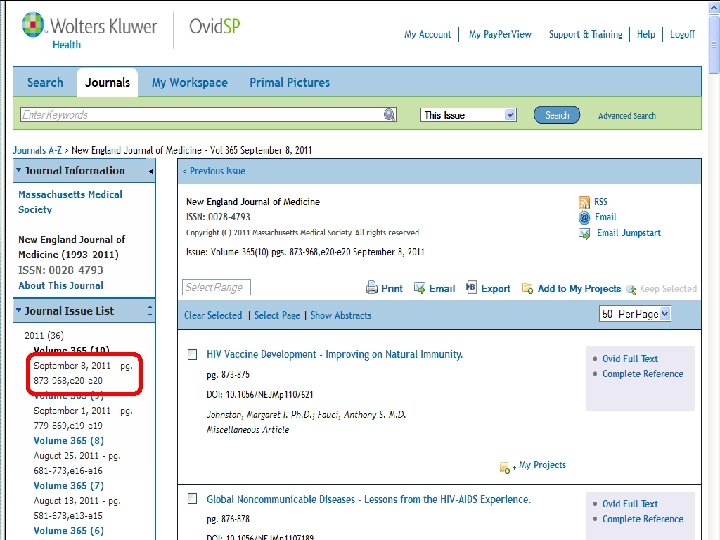Collapse the Journal Issue List section triangle

18,310
